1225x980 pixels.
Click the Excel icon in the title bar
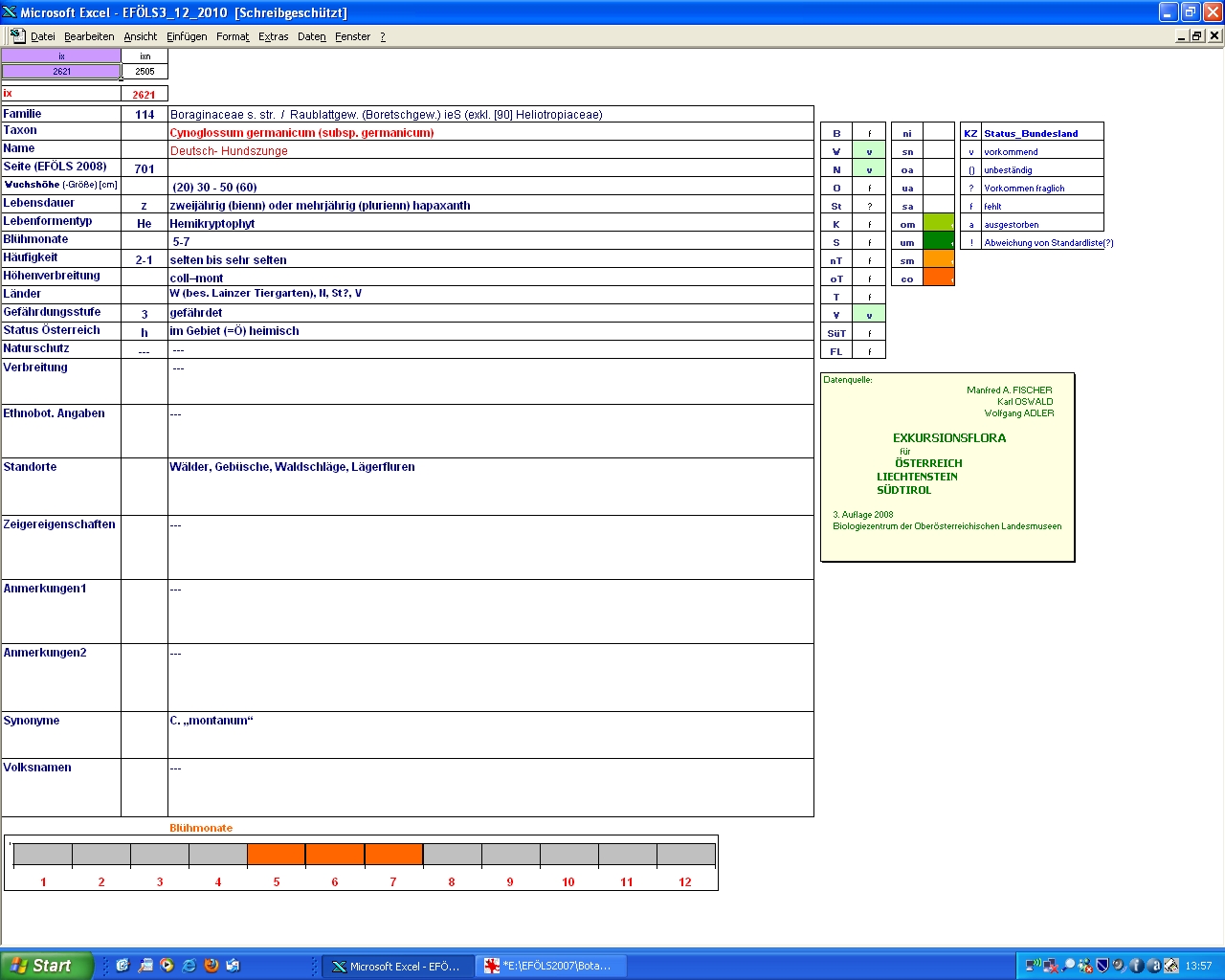tap(10, 12)
